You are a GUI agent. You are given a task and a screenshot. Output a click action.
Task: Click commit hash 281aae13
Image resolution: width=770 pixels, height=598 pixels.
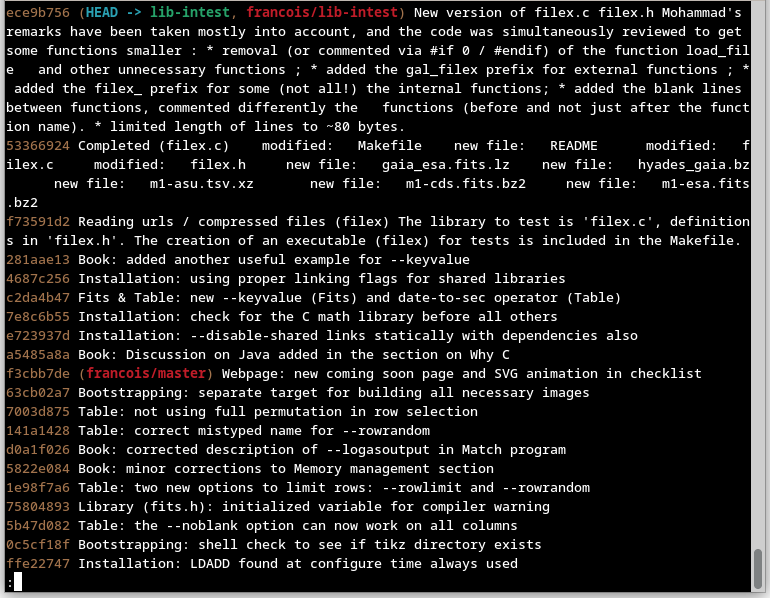pos(38,260)
